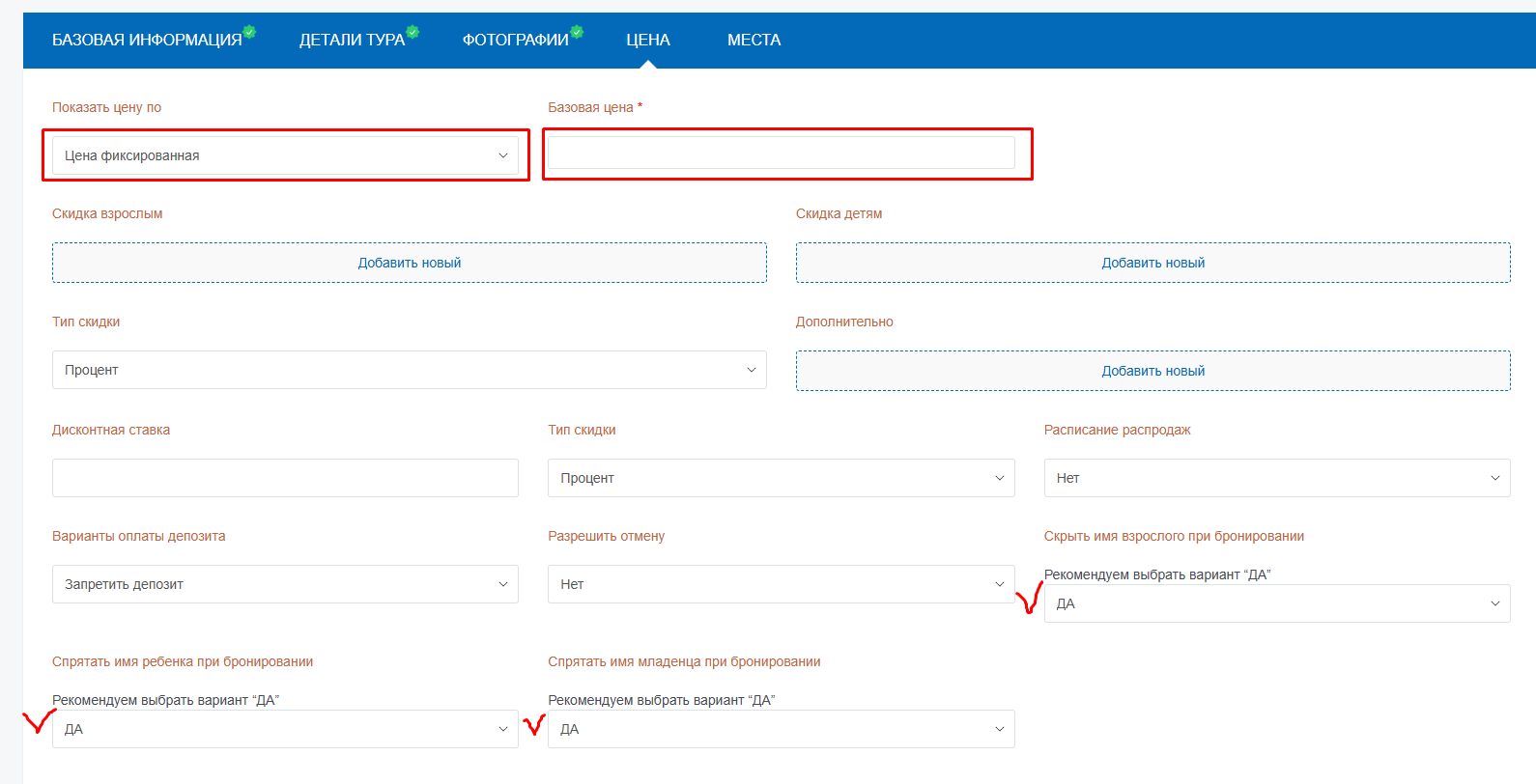The width and height of the screenshot is (1536, 784).
Task: Expand the Разрешить отмену dropdown
Action: pyautogui.click(x=781, y=584)
